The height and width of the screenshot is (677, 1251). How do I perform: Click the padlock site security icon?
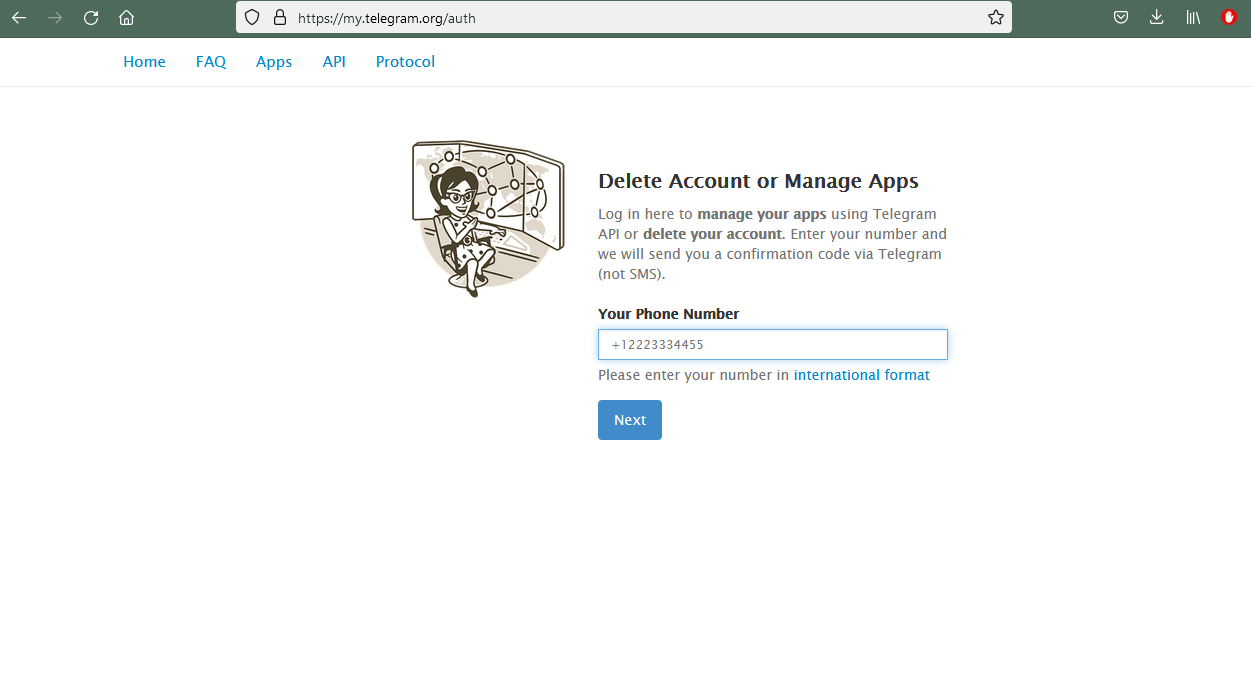coord(279,17)
